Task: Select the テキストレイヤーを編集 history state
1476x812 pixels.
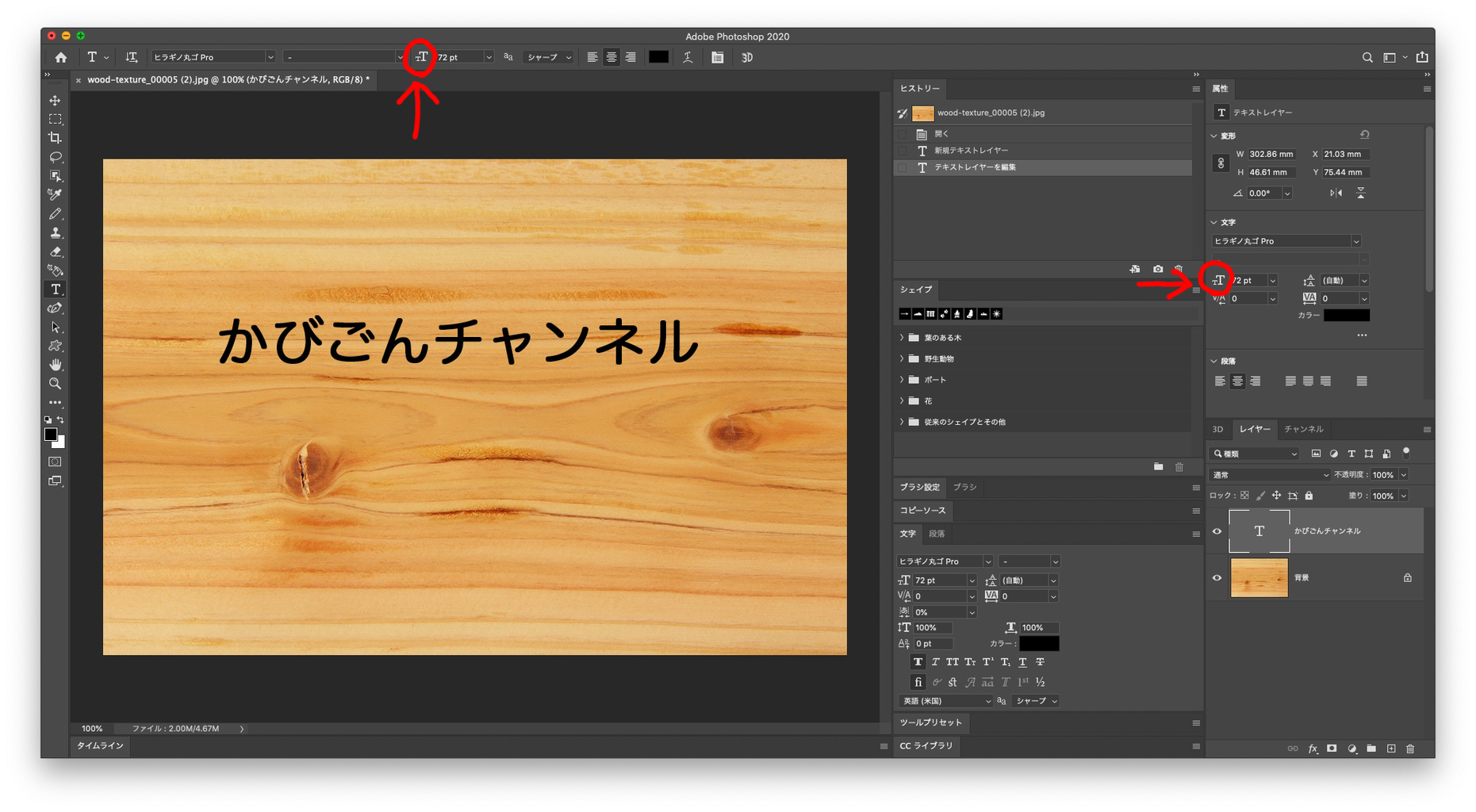Action: (976, 167)
